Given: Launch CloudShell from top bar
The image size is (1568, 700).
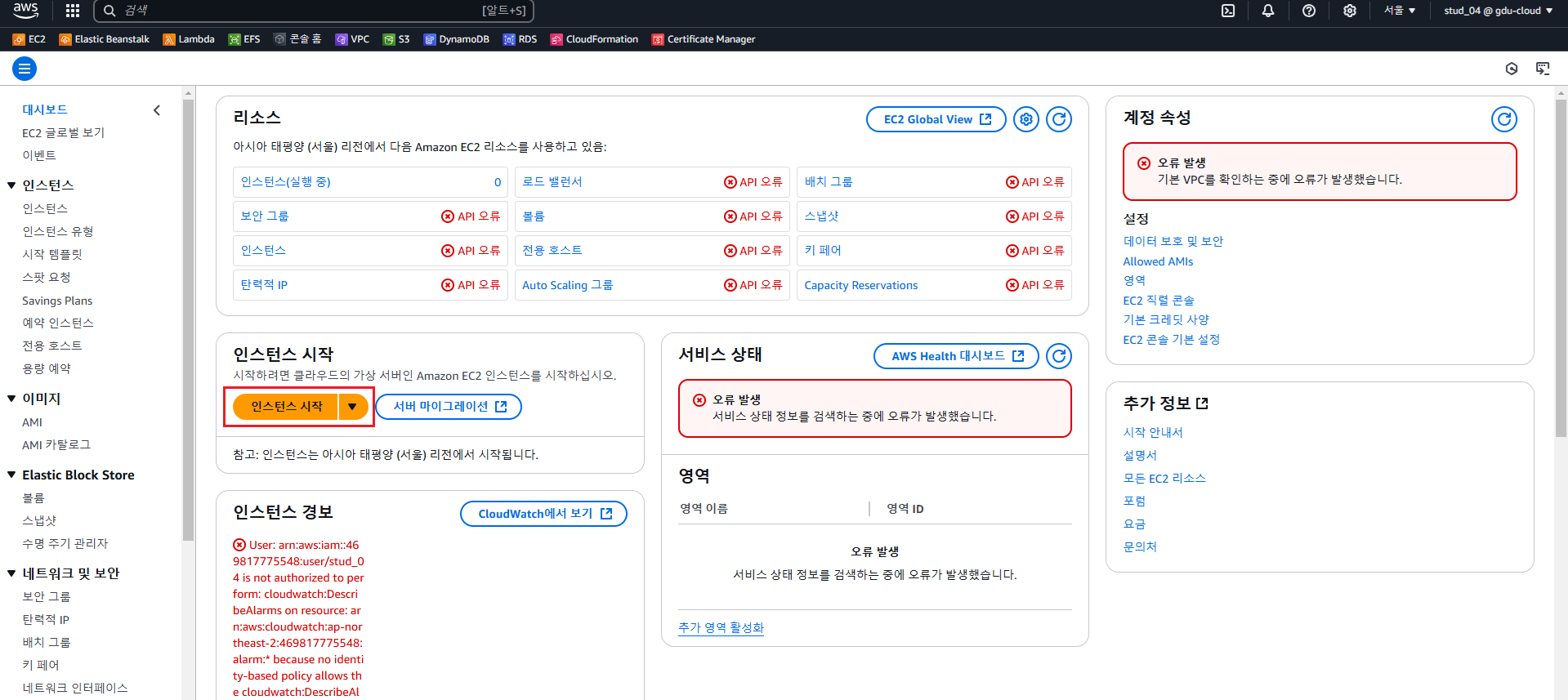Looking at the screenshot, I should pyautogui.click(x=1228, y=11).
